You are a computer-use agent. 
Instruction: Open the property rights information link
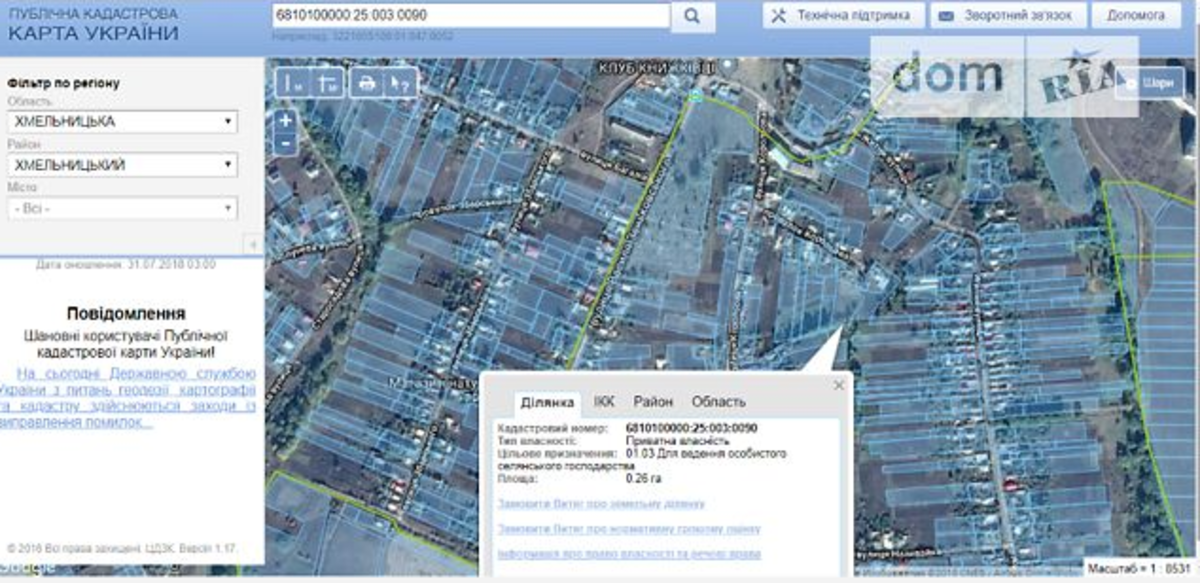(628, 554)
